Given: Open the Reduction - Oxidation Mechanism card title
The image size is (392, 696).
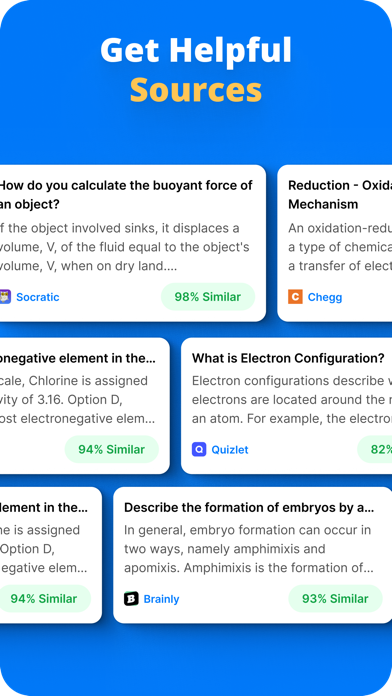Looking at the screenshot, I should (340, 195).
